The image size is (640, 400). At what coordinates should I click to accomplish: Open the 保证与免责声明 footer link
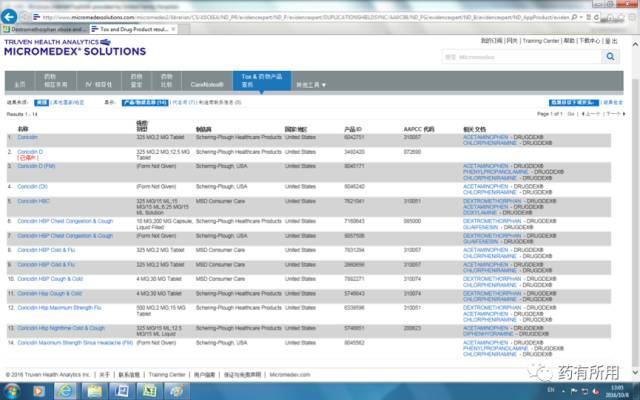(x=242, y=375)
